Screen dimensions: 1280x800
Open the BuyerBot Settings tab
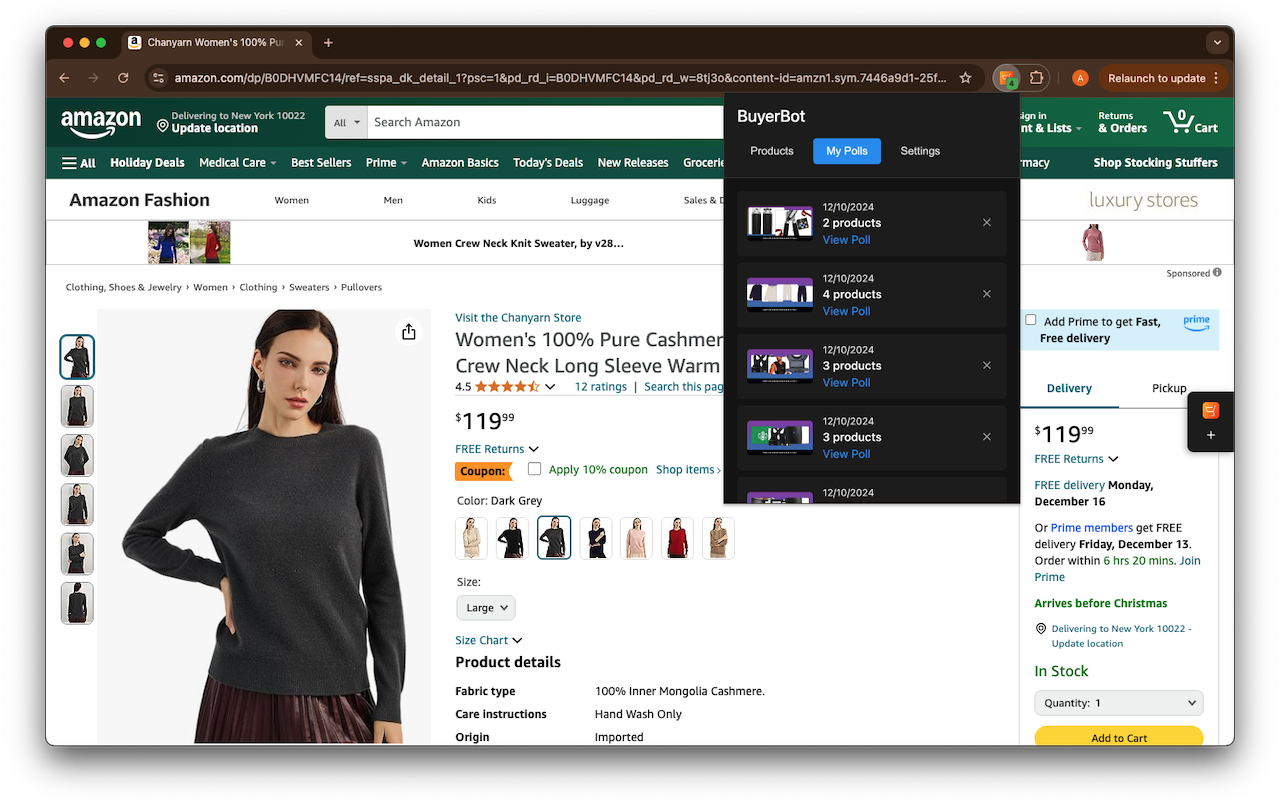coord(920,151)
